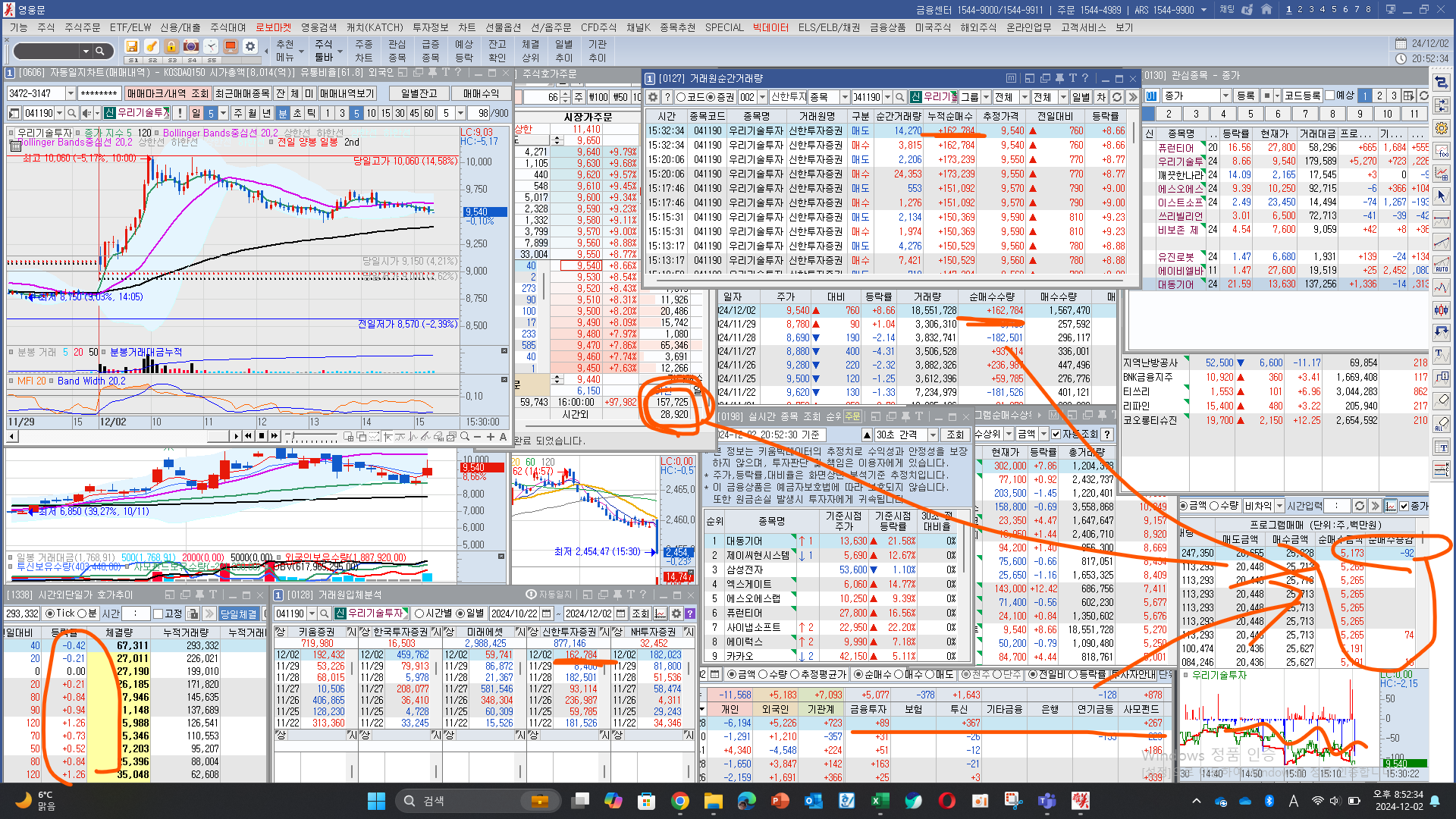
Task: Open the 로보마켓 menu
Action: tap(273, 27)
